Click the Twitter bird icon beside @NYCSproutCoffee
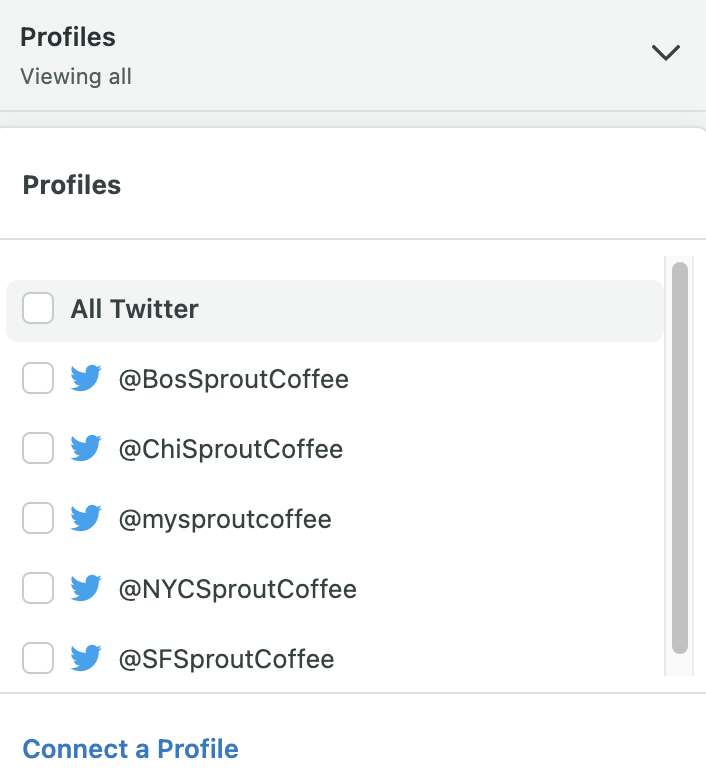706x778 pixels. (x=86, y=588)
